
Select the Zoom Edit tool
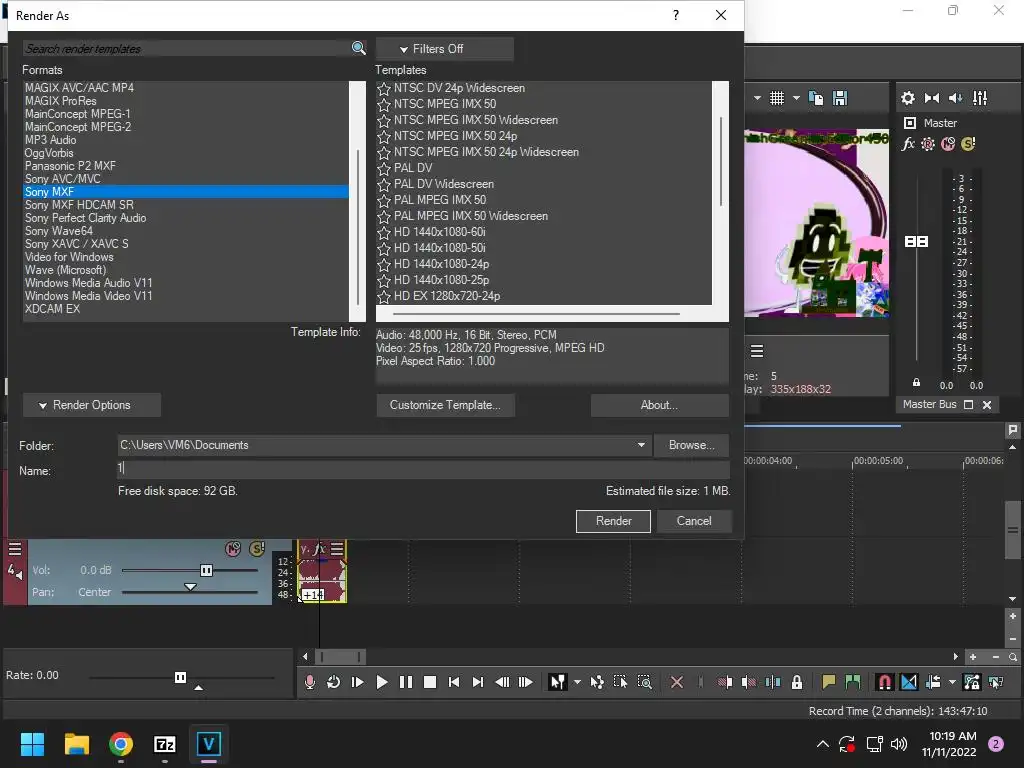pyautogui.click(x=645, y=682)
